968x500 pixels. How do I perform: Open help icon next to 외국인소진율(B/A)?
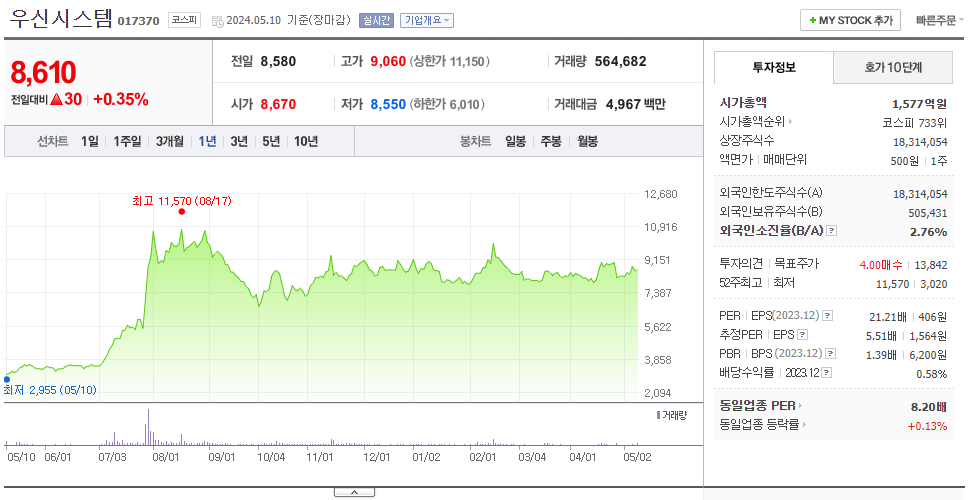click(832, 231)
